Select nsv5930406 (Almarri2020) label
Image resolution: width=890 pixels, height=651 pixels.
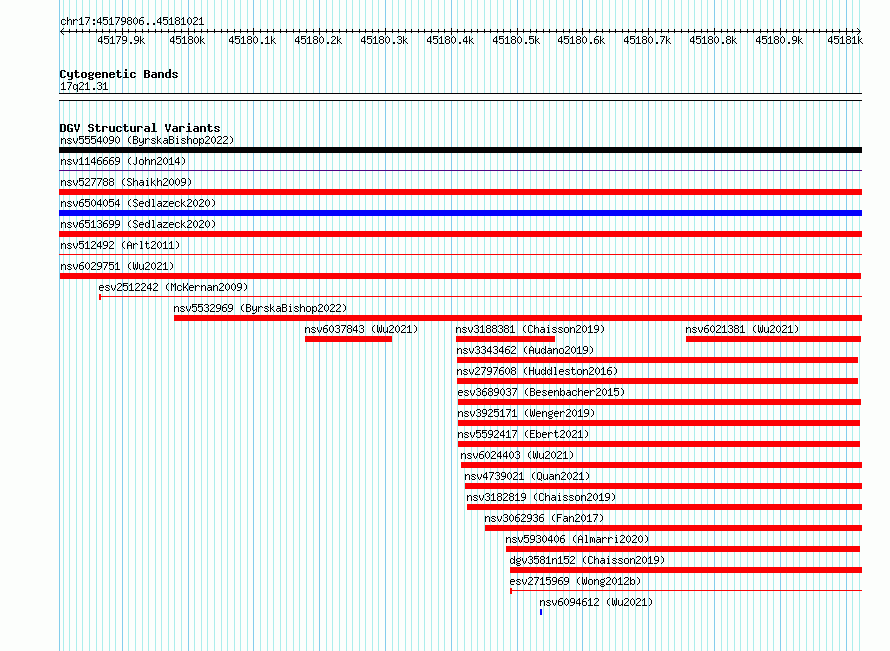pyautogui.click(x=577, y=539)
